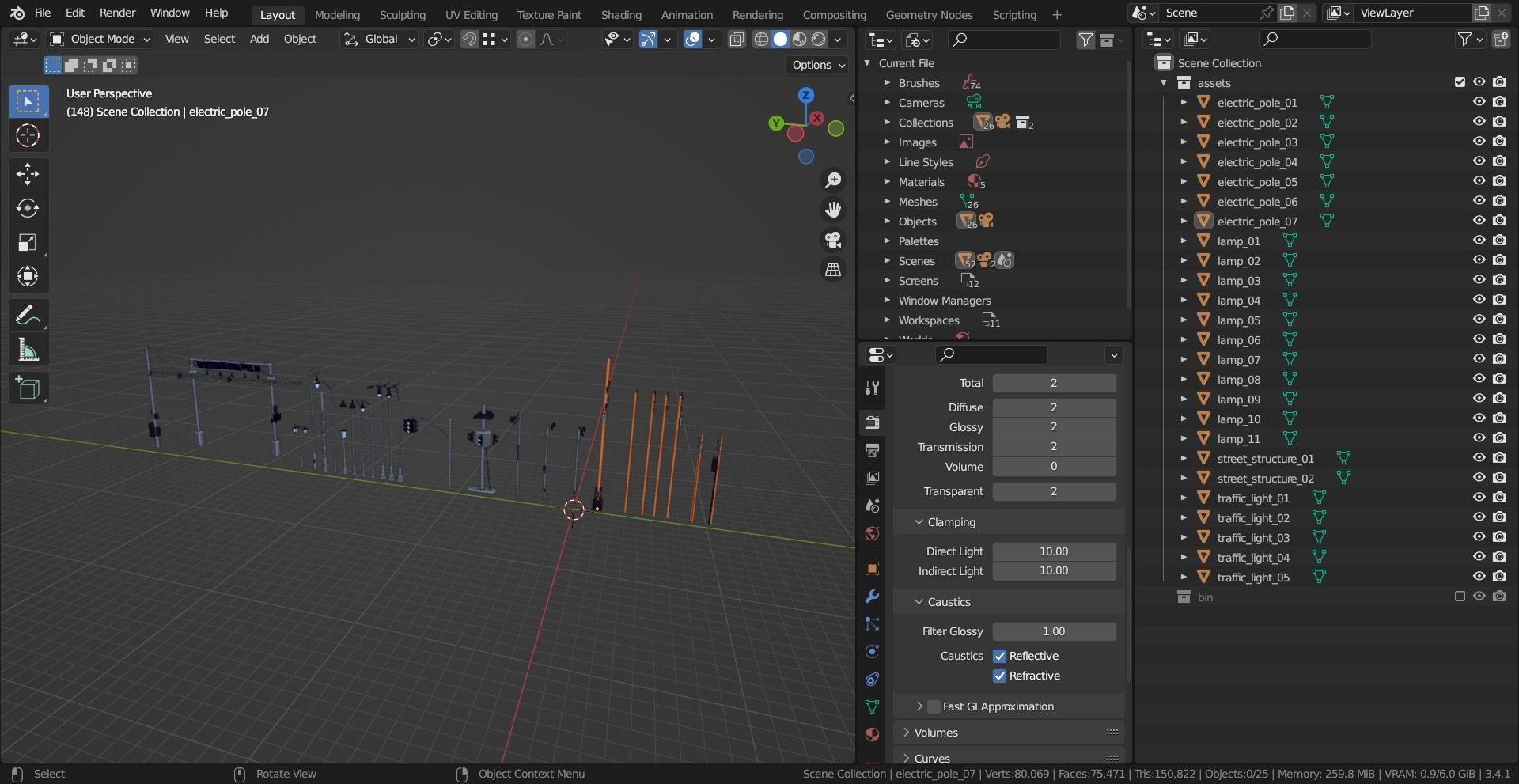This screenshot has width=1519, height=784.
Task: Hide electric_pole_01 in viewport
Action: pos(1479,102)
